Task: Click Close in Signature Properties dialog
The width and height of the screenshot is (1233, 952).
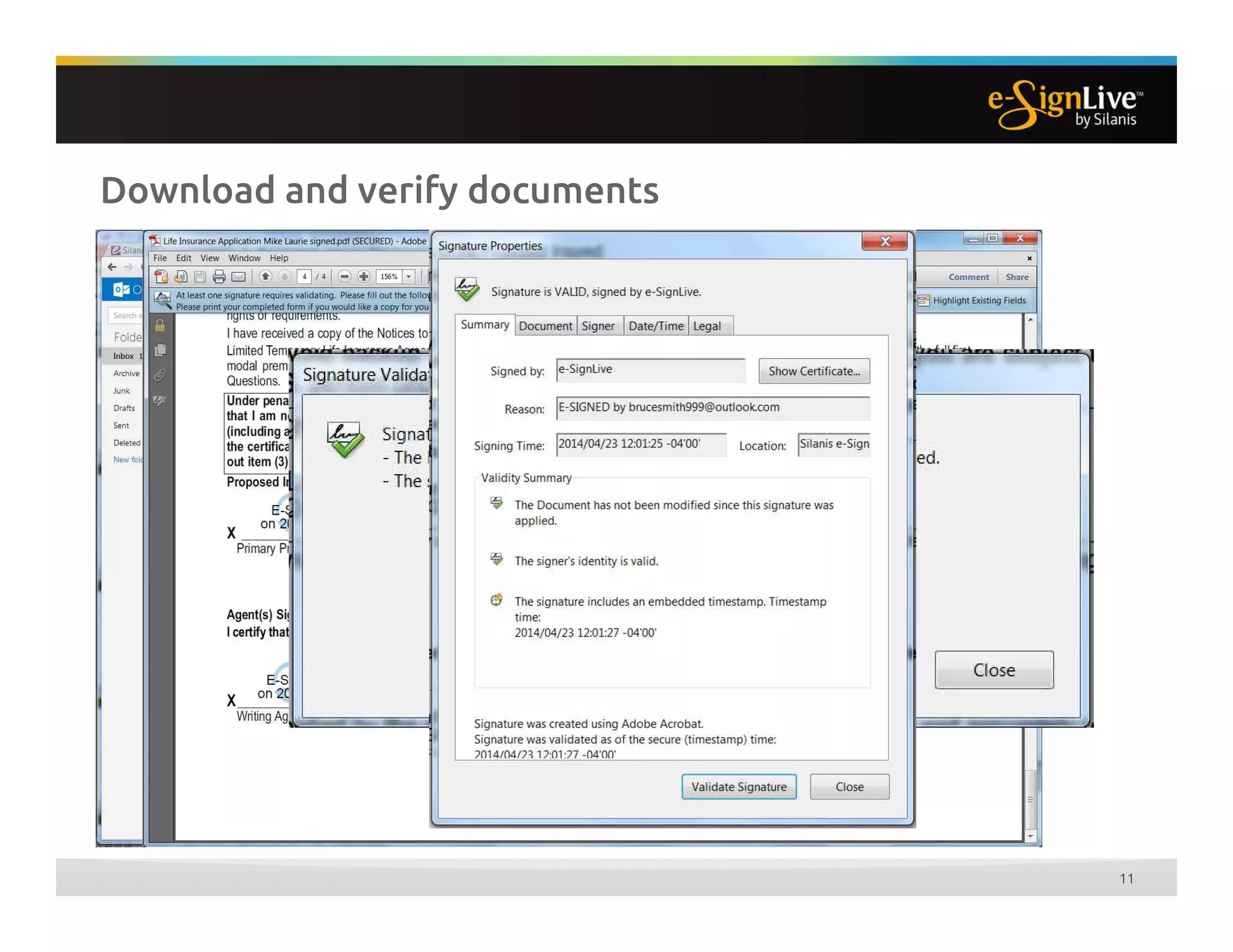Action: pos(849,787)
